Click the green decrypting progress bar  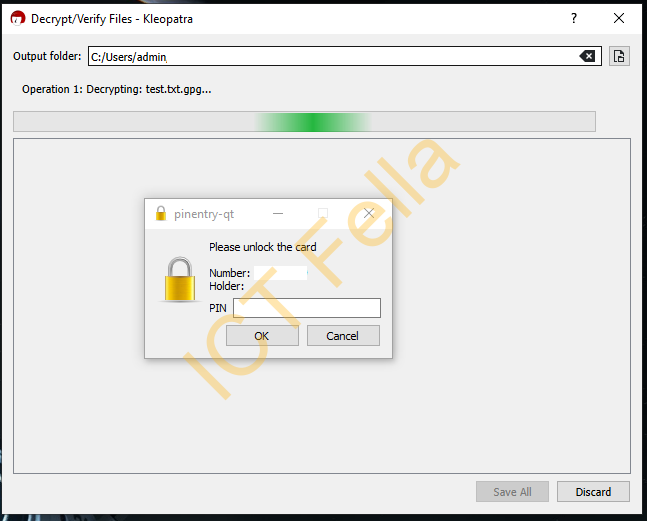click(304, 122)
